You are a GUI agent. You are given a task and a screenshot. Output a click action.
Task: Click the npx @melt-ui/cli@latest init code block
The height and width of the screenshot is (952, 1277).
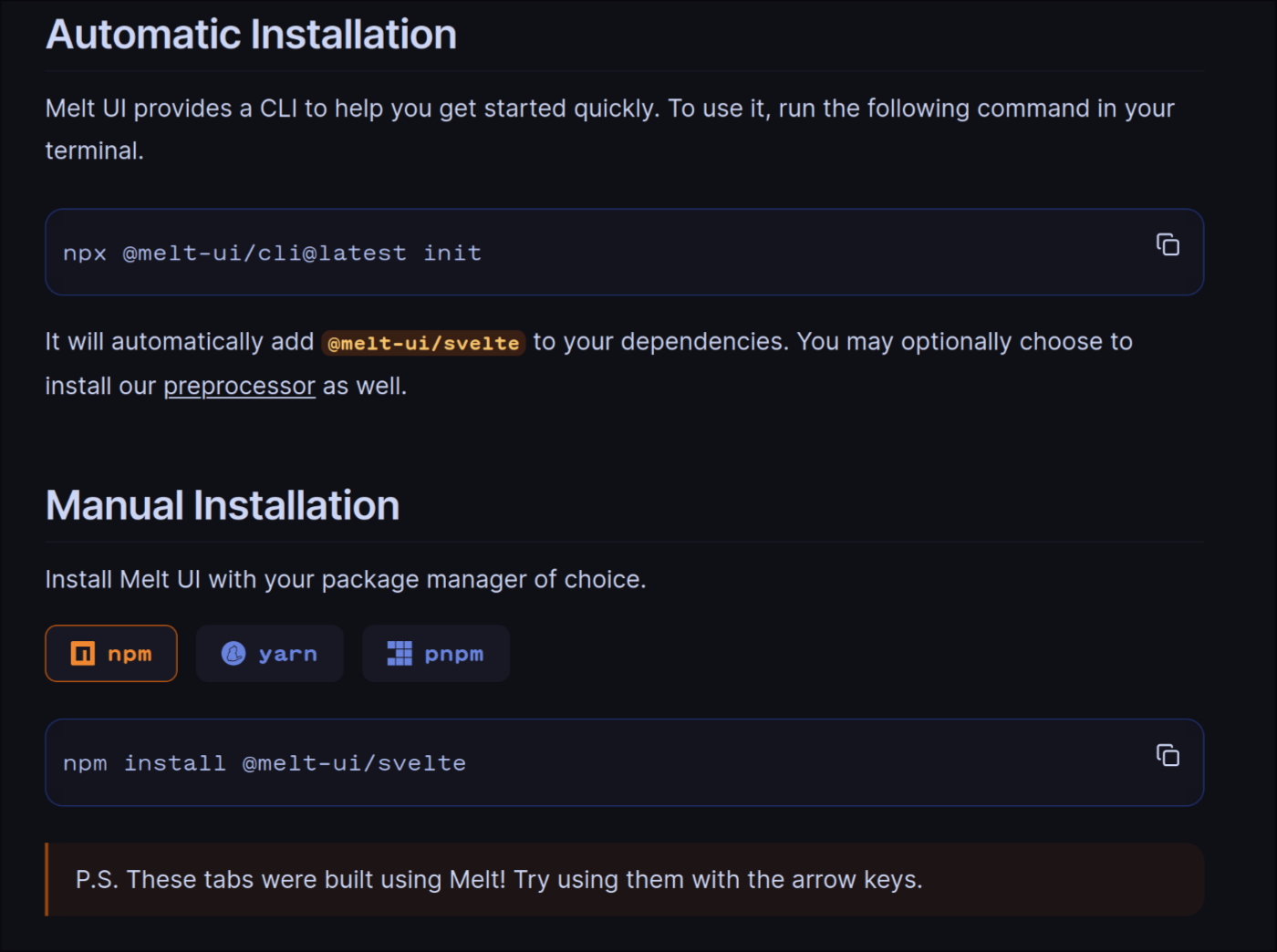point(272,253)
